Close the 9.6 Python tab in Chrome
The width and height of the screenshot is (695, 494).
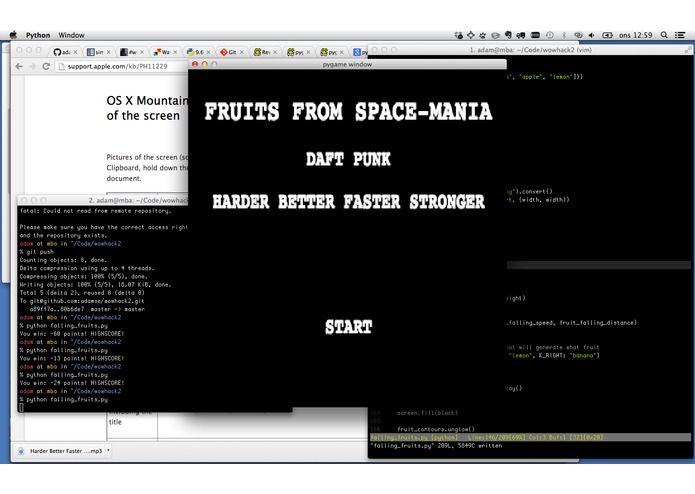(x=208, y=52)
